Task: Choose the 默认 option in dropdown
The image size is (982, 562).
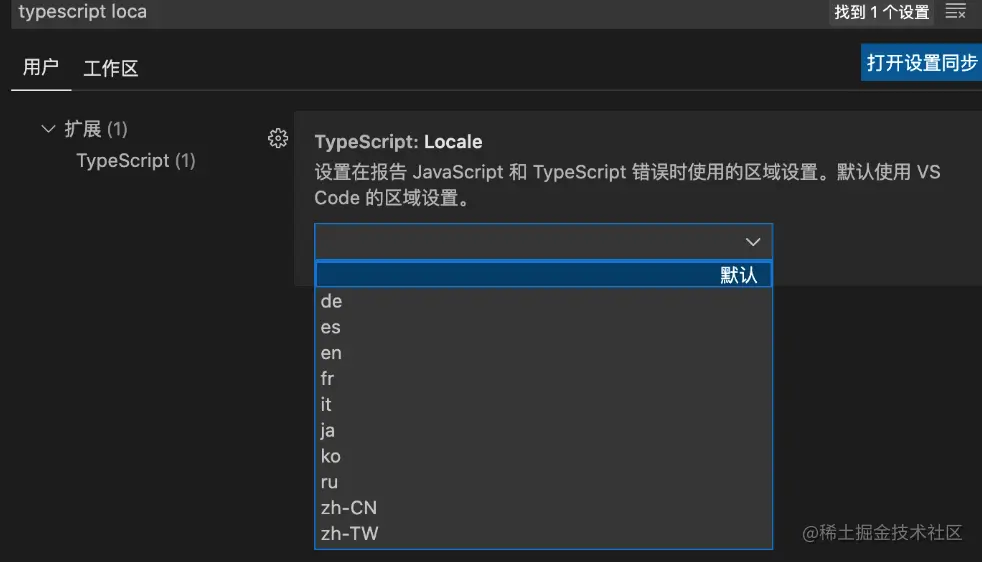Action: click(544, 274)
